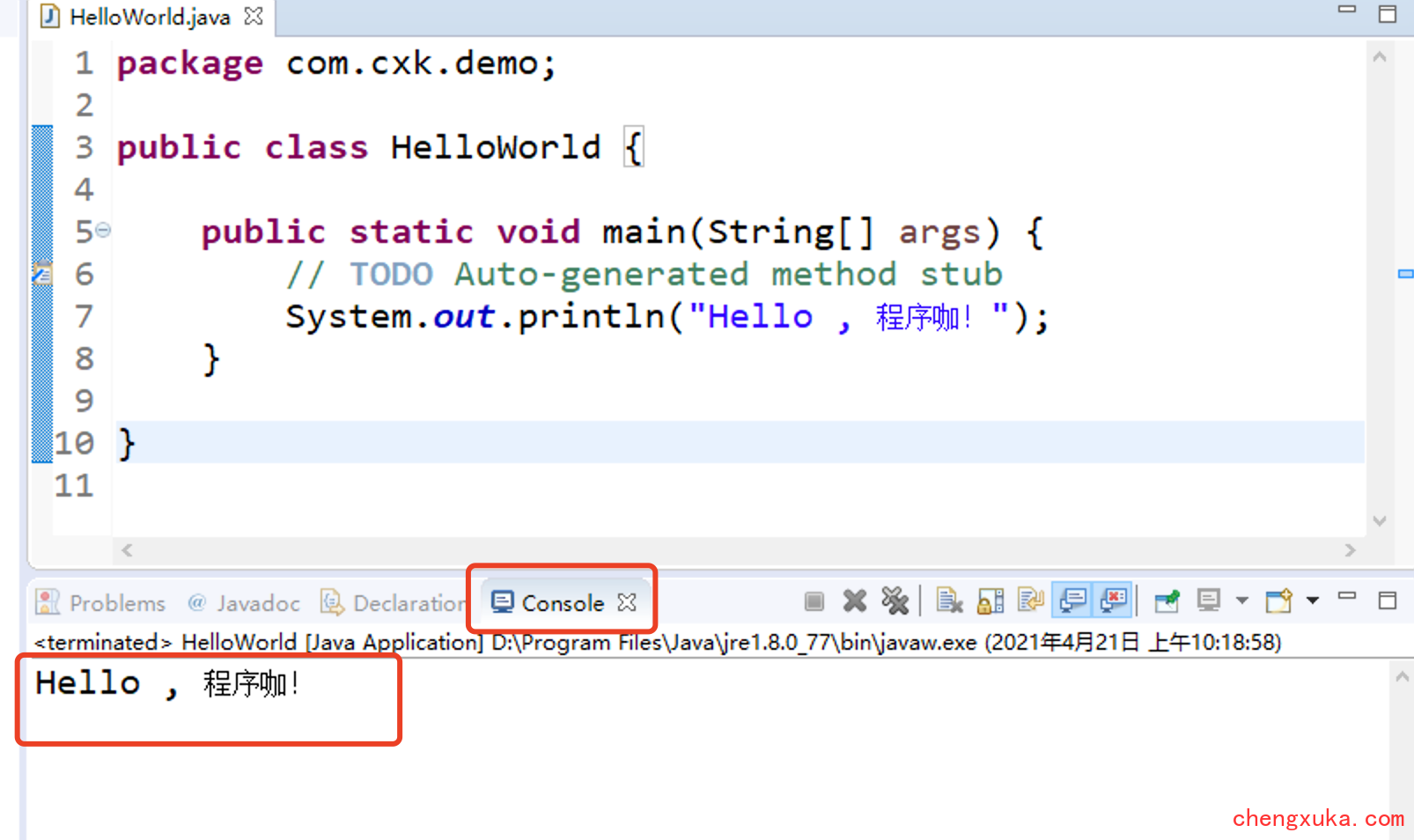Open the Open Console dropdown arrow

click(x=1312, y=601)
